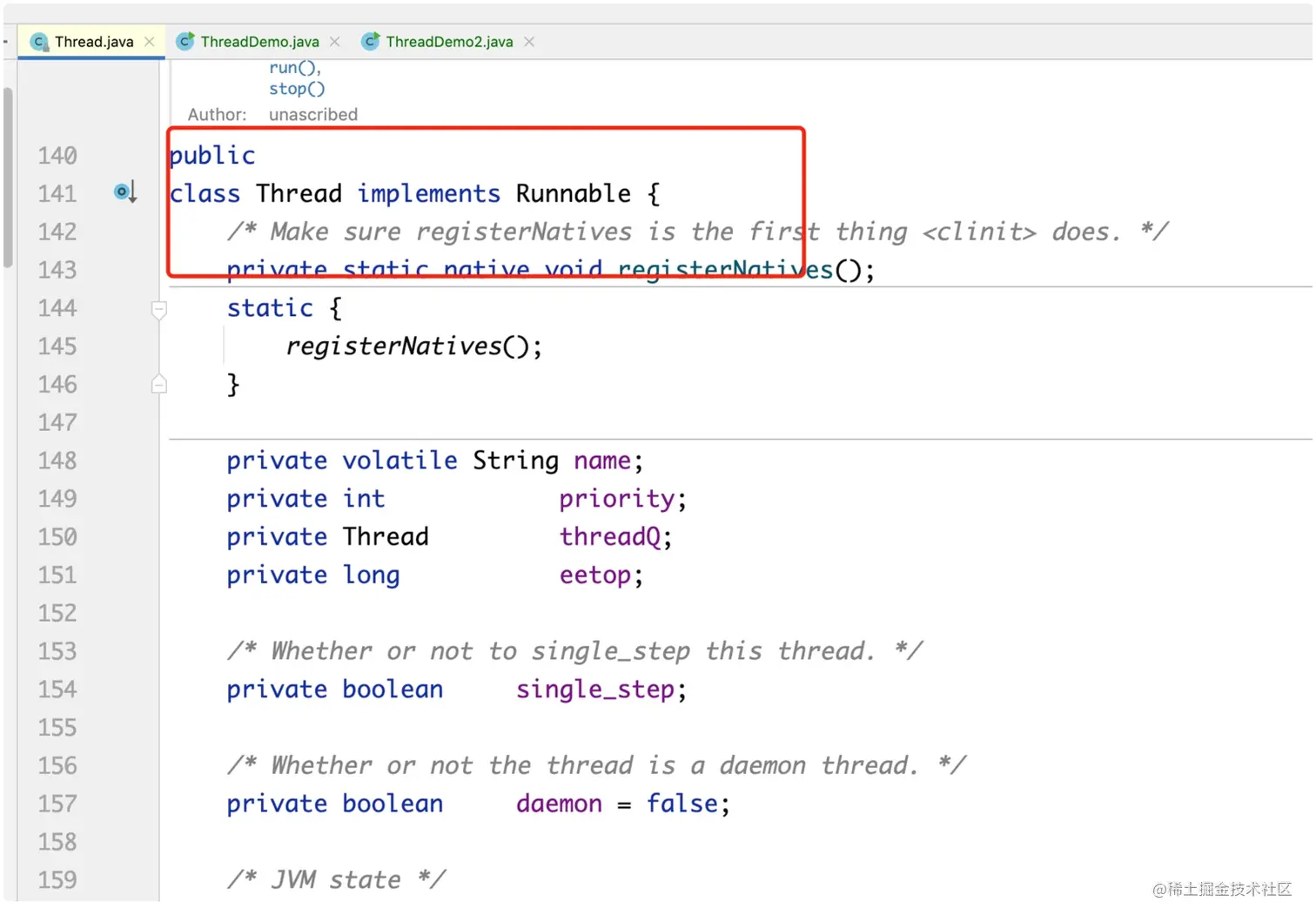Click the "daemon" field on line 157
The height and width of the screenshot is (922, 1316).
click(x=559, y=804)
